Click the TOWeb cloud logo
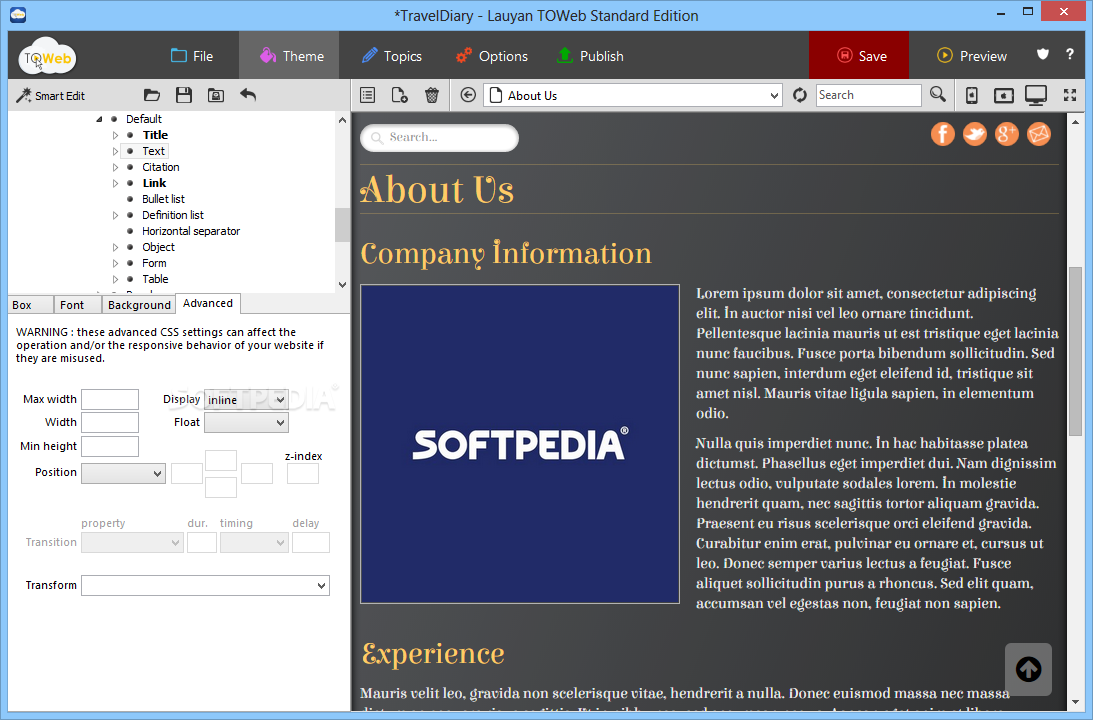The image size is (1093, 720). [47, 56]
